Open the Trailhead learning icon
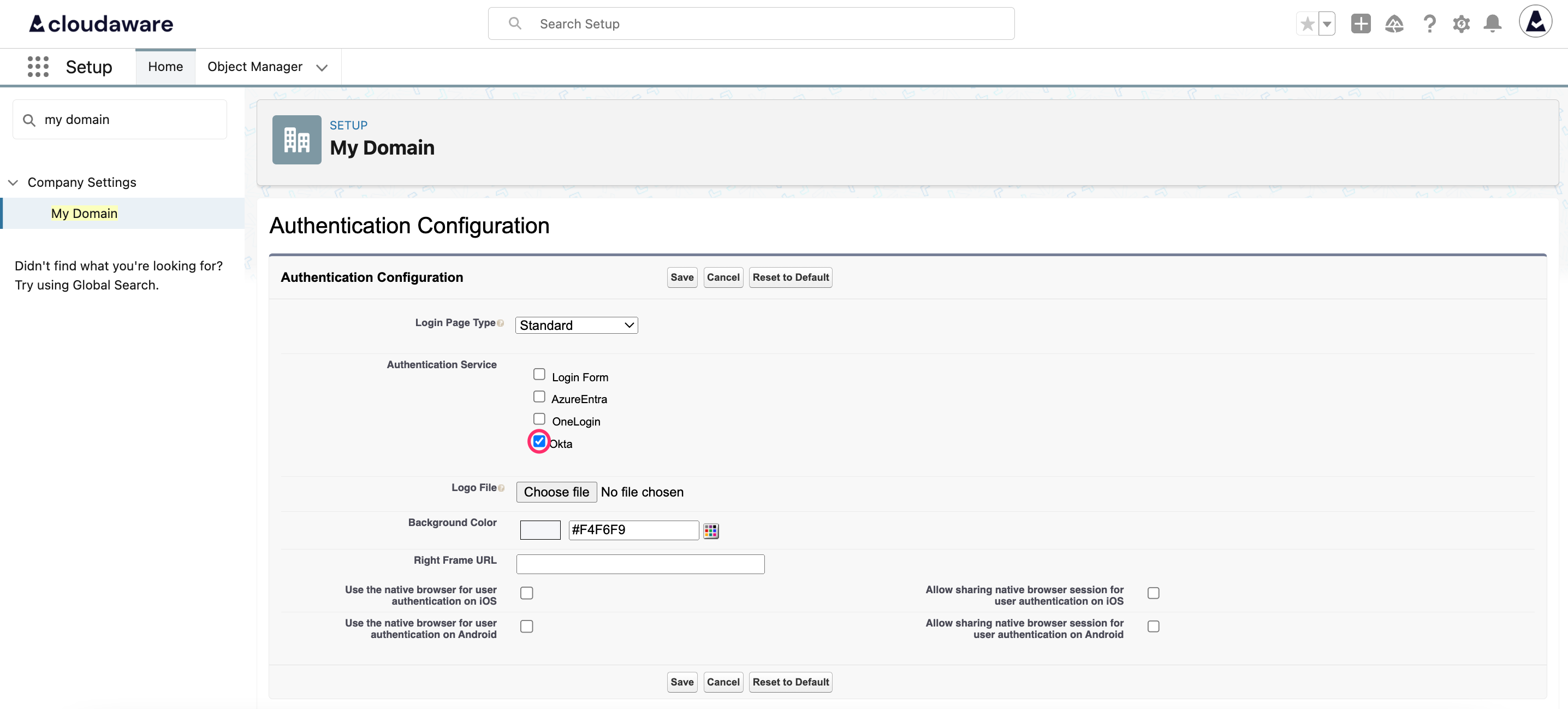This screenshot has height=709, width=1568. (x=1394, y=23)
